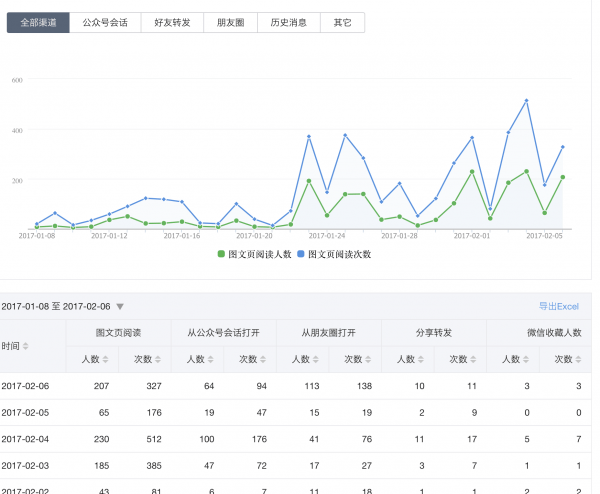This screenshot has height=494, width=600.
Task: Select the 2017-02-06 date cell in the table
Action: click(25, 386)
